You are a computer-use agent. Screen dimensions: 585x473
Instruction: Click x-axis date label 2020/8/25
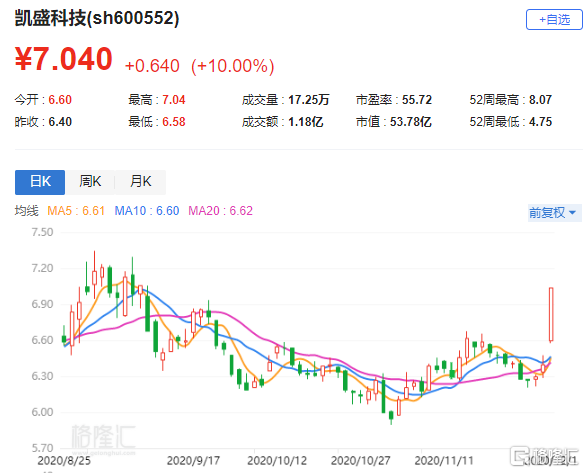[64, 461]
